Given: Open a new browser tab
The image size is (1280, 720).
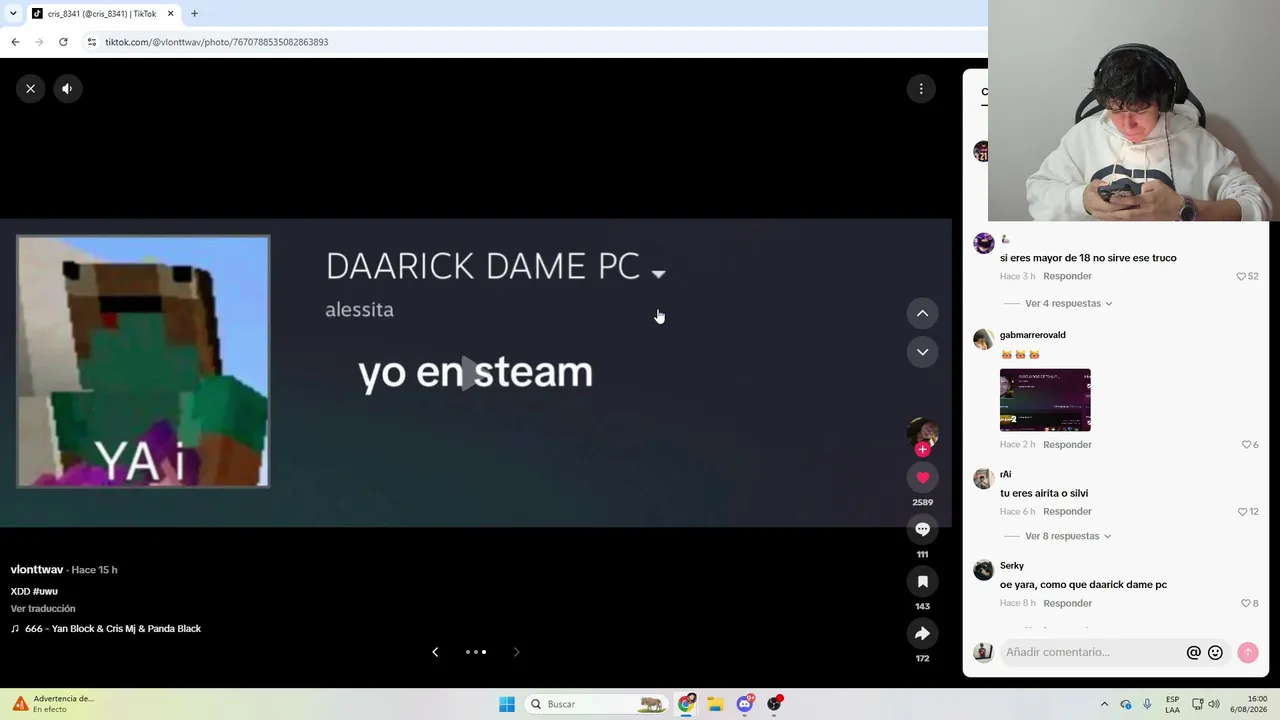Looking at the screenshot, I should (x=194, y=14).
